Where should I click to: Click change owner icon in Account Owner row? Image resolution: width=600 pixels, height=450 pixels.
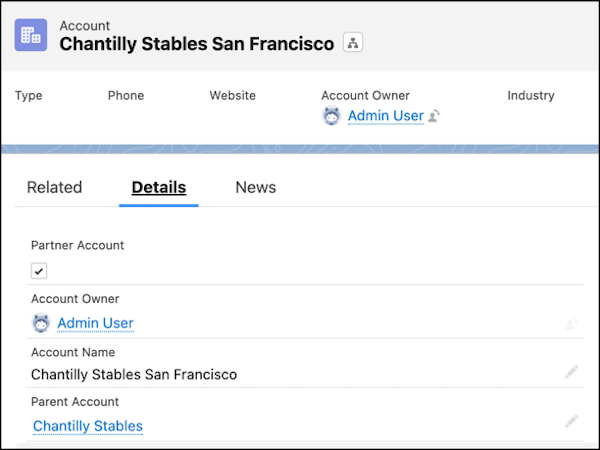pyautogui.click(x=571, y=323)
